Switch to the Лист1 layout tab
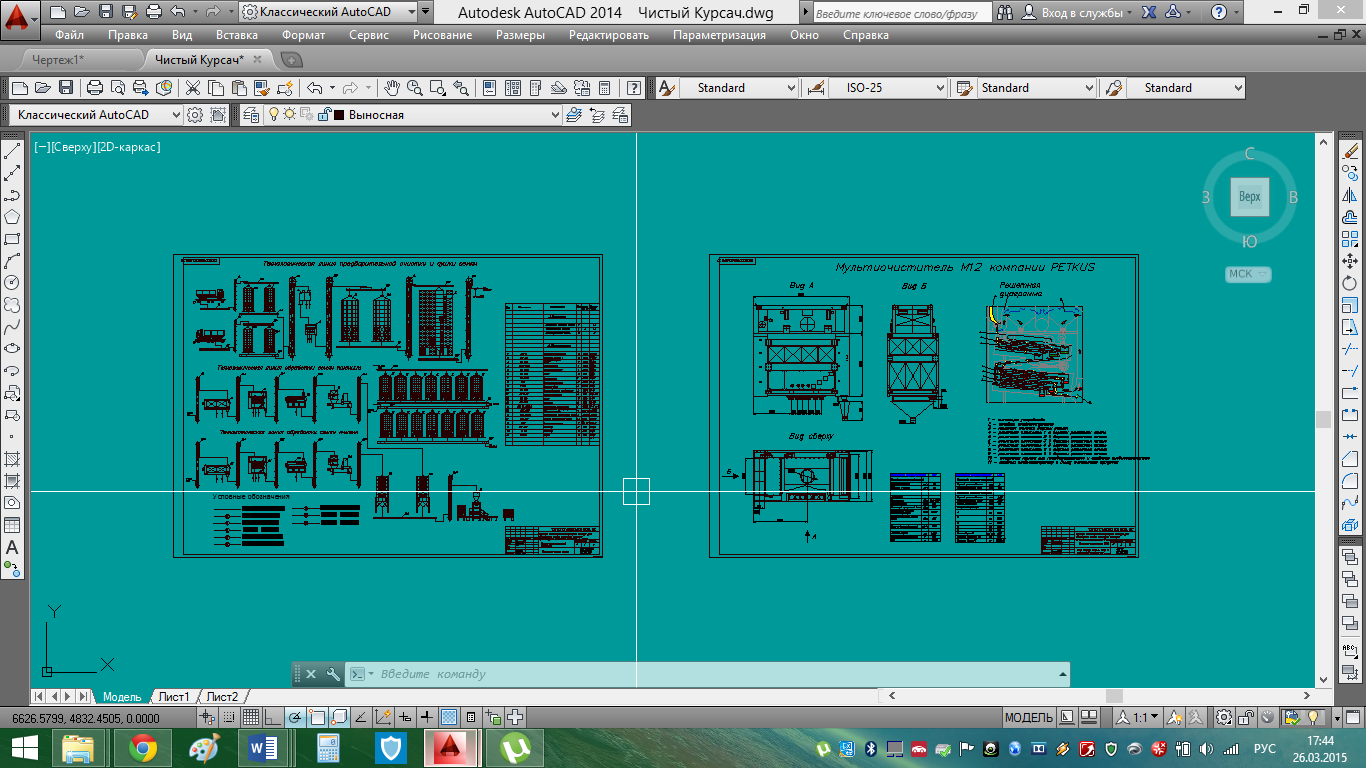This screenshot has height=768, width=1366. coord(174,696)
